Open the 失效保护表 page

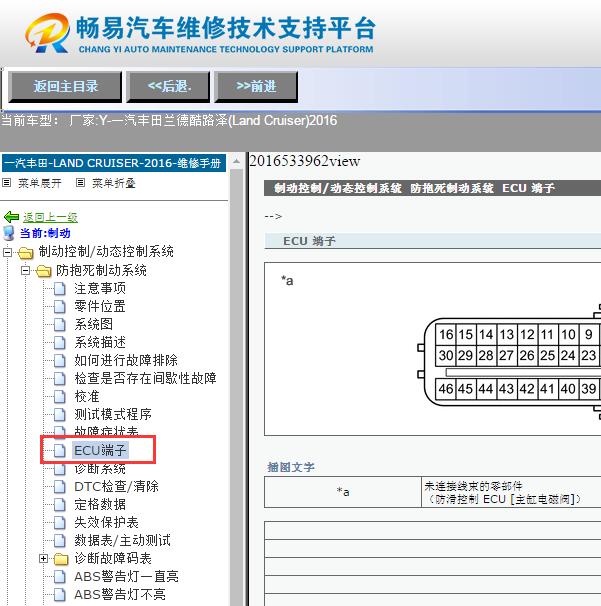point(106,523)
